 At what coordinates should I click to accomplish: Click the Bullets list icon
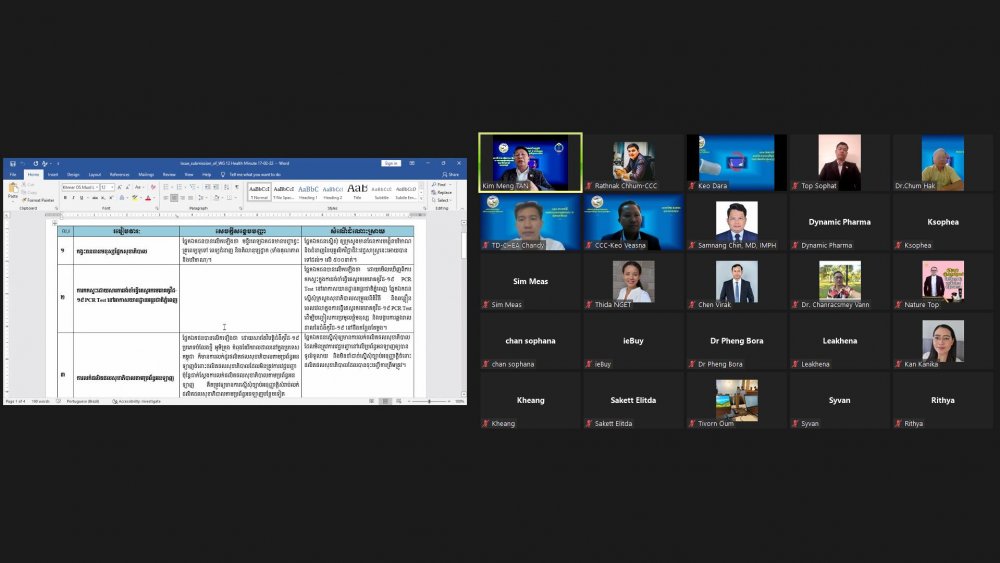166,187
